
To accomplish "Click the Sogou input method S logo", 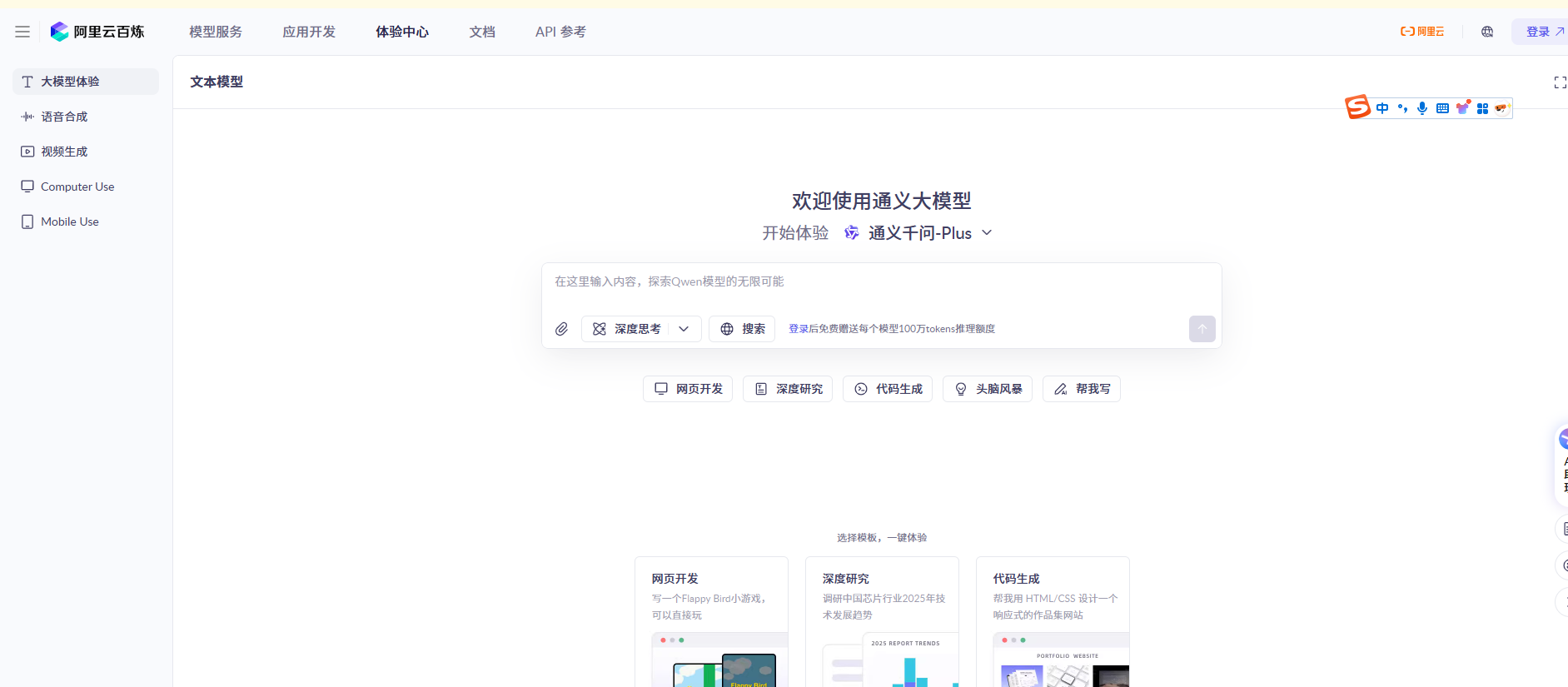I will pos(1357,107).
